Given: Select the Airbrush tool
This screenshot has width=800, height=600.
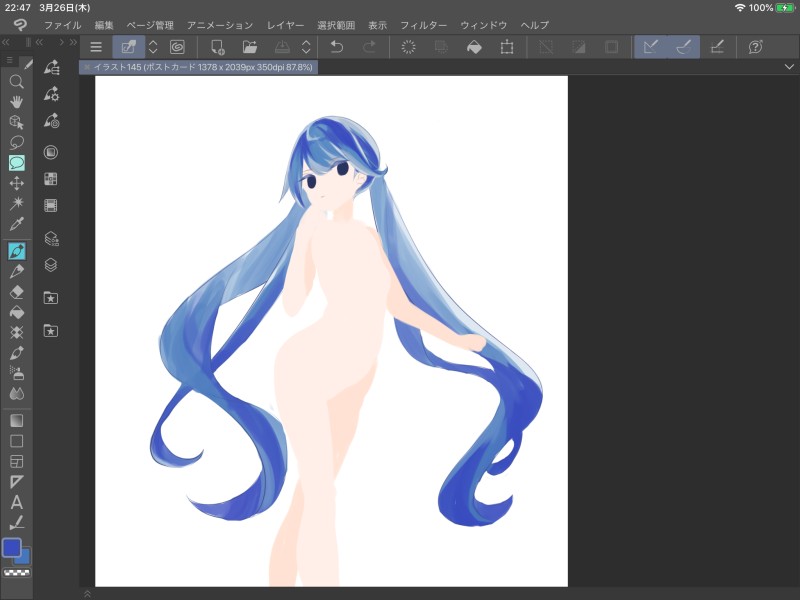Looking at the screenshot, I should coord(16,373).
